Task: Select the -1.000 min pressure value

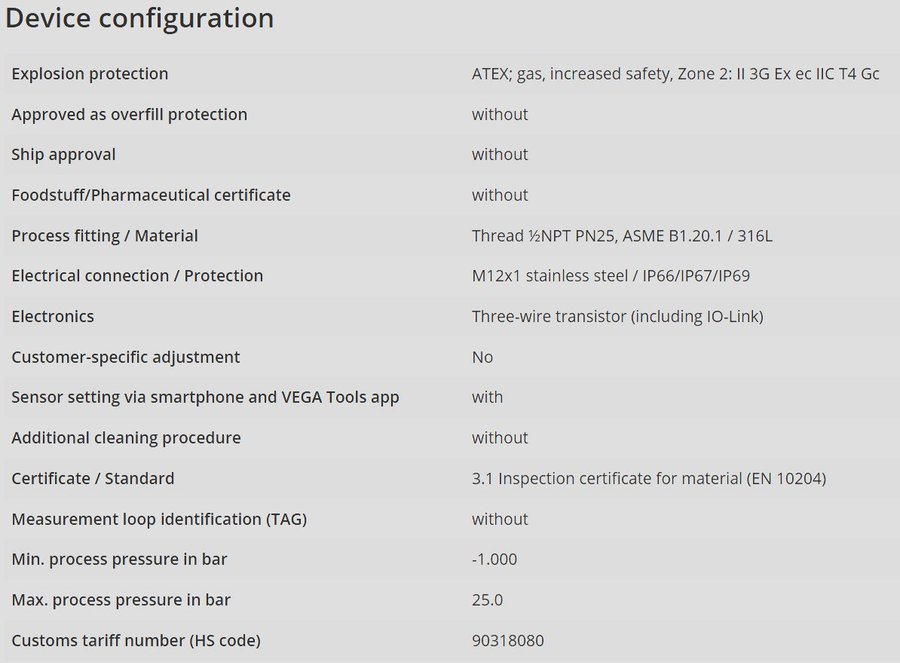Action: coord(494,560)
